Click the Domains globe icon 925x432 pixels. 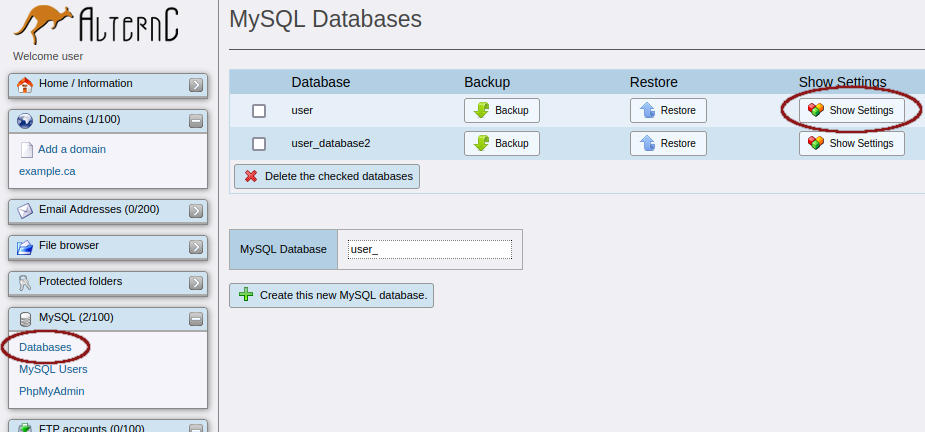click(x=25, y=120)
